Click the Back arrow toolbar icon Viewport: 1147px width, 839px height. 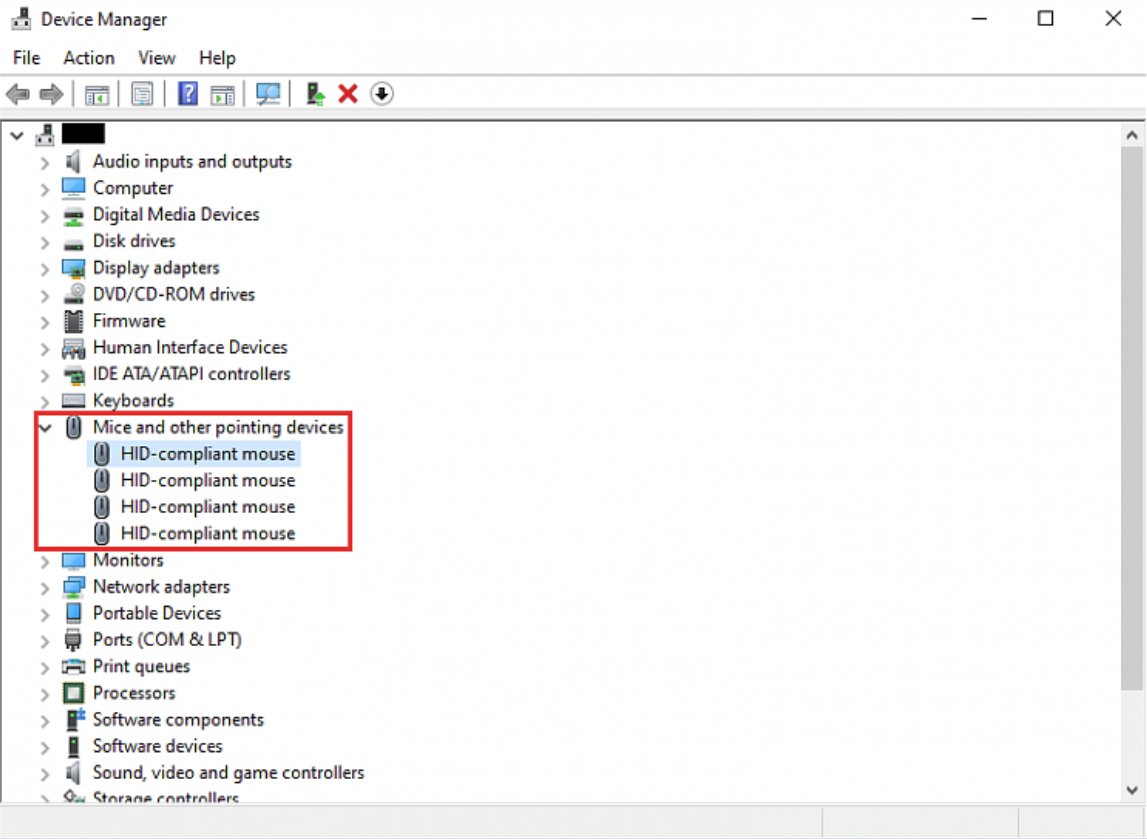[18, 94]
